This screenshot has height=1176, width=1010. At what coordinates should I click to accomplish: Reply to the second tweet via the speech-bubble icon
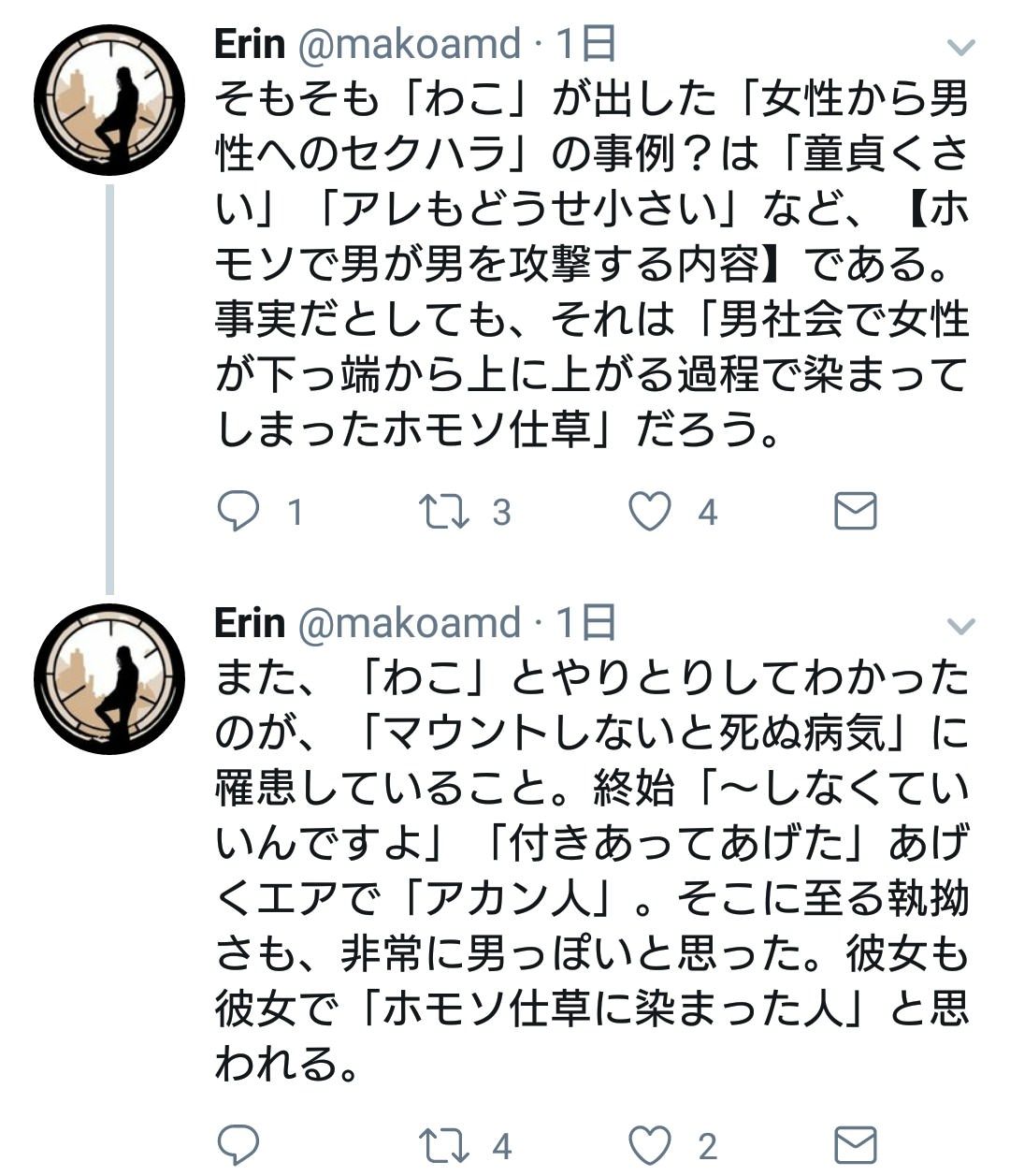point(238,1145)
